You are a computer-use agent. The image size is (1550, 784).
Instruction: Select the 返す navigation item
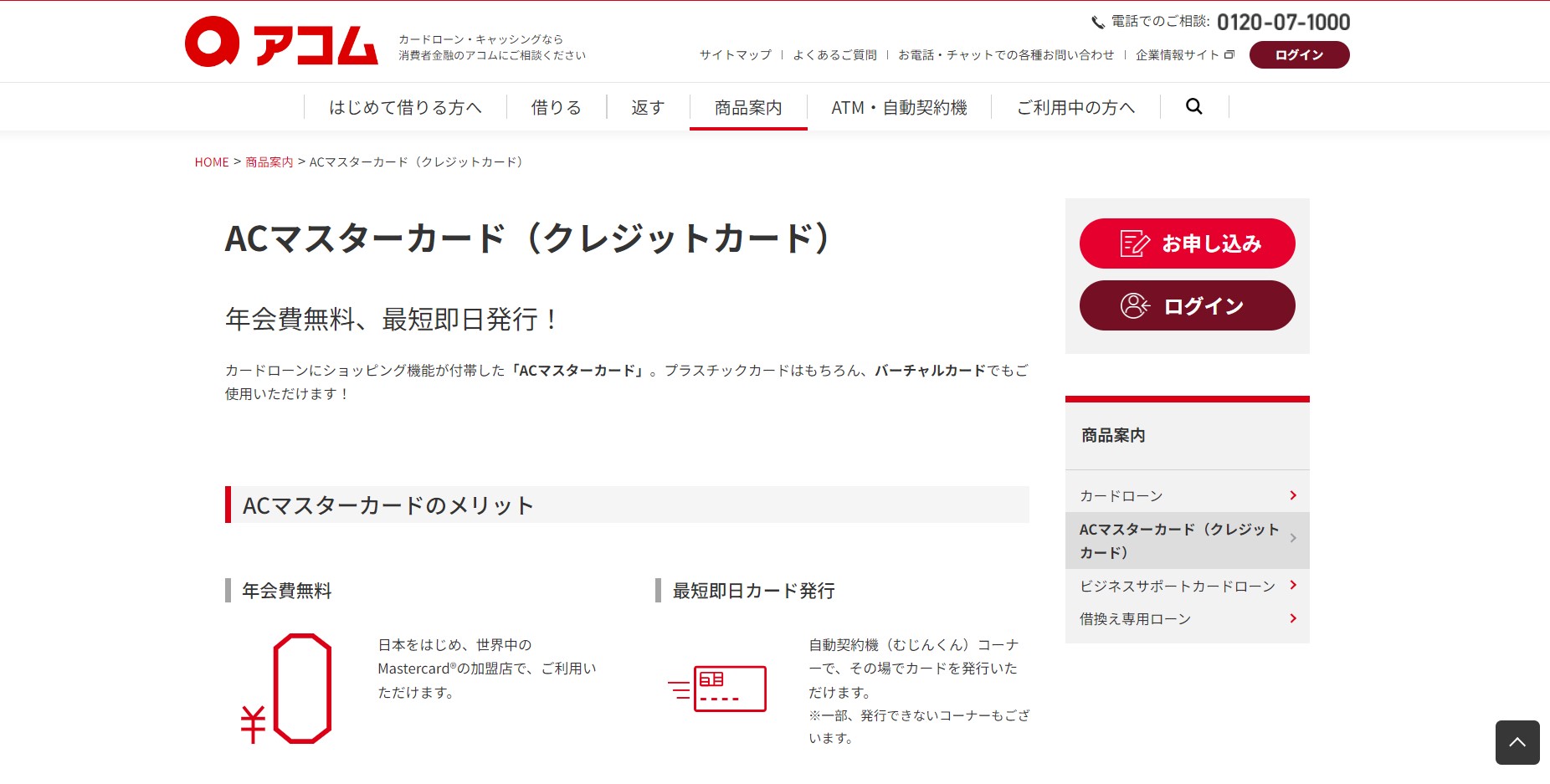click(x=646, y=106)
